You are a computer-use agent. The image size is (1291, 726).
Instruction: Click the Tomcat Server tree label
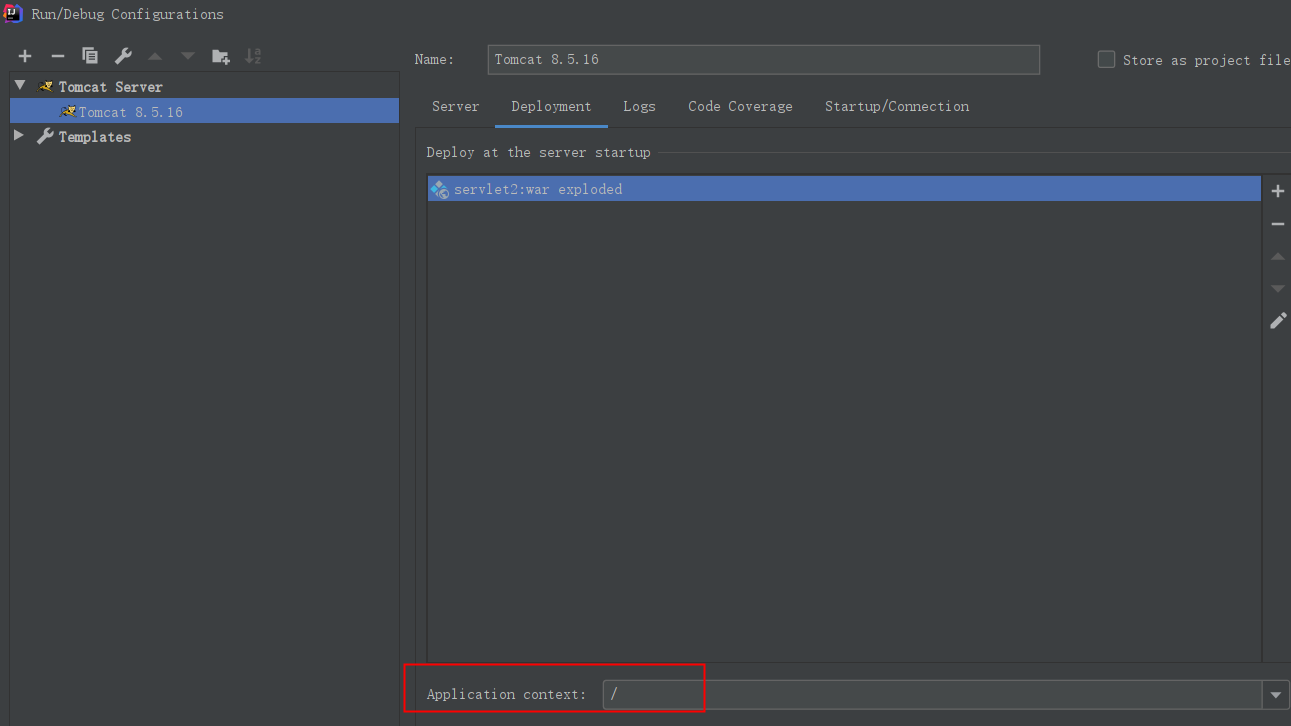[110, 87]
